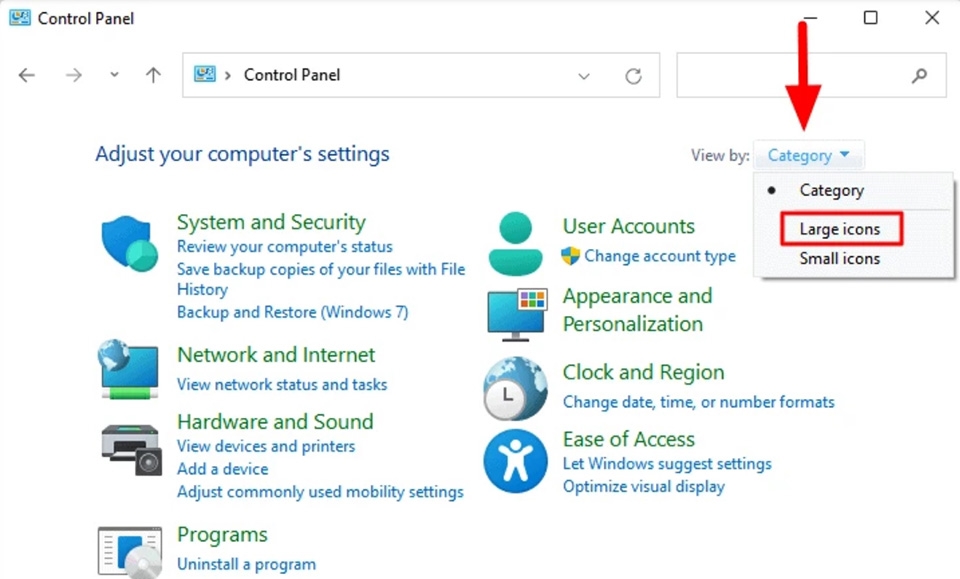This screenshot has width=960, height=579.
Task: Open the Network and Internet globe icon
Action: pyautogui.click(x=129, y=369)
